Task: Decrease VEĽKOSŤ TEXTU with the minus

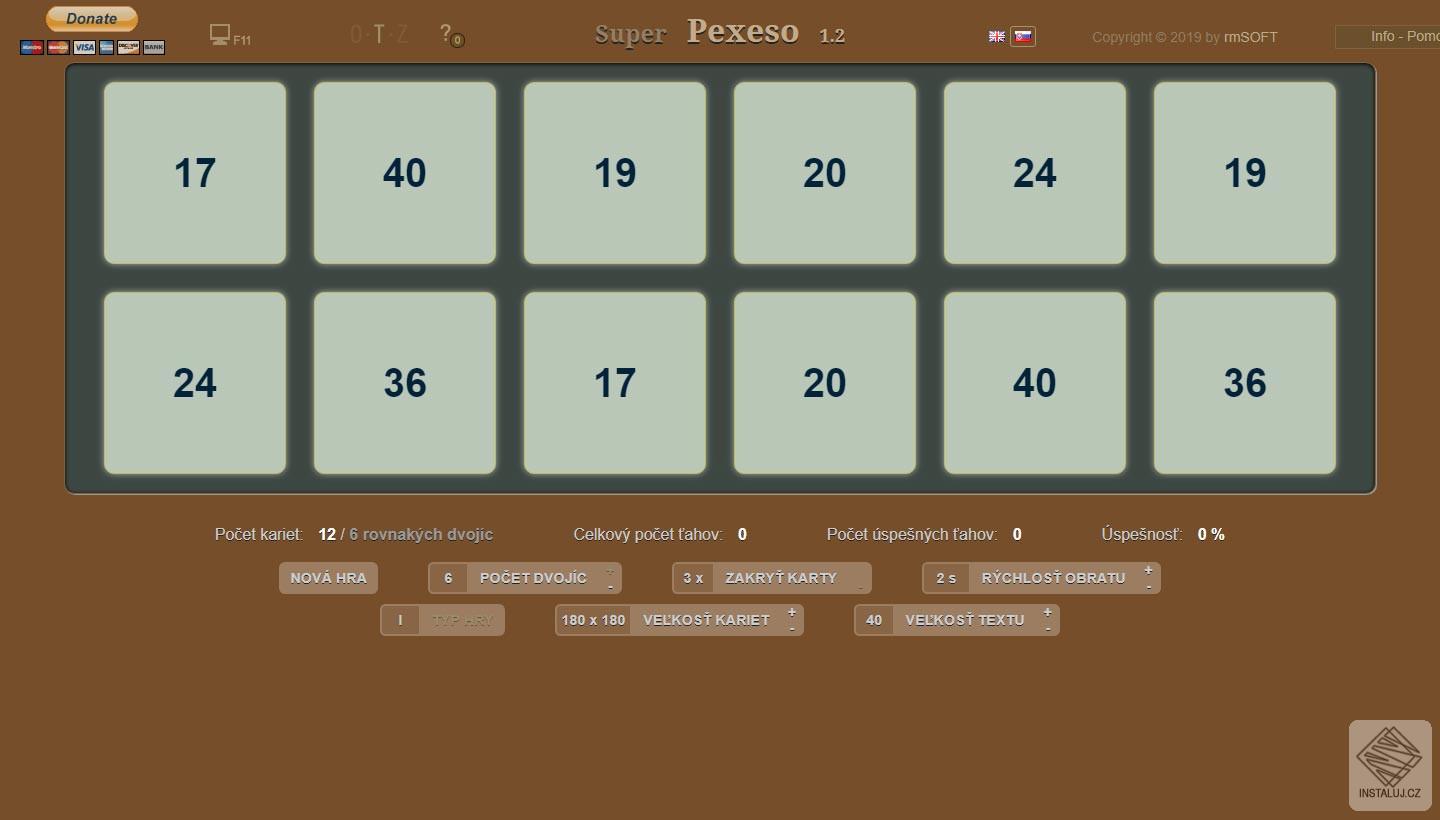Action: pos(1048,628)
